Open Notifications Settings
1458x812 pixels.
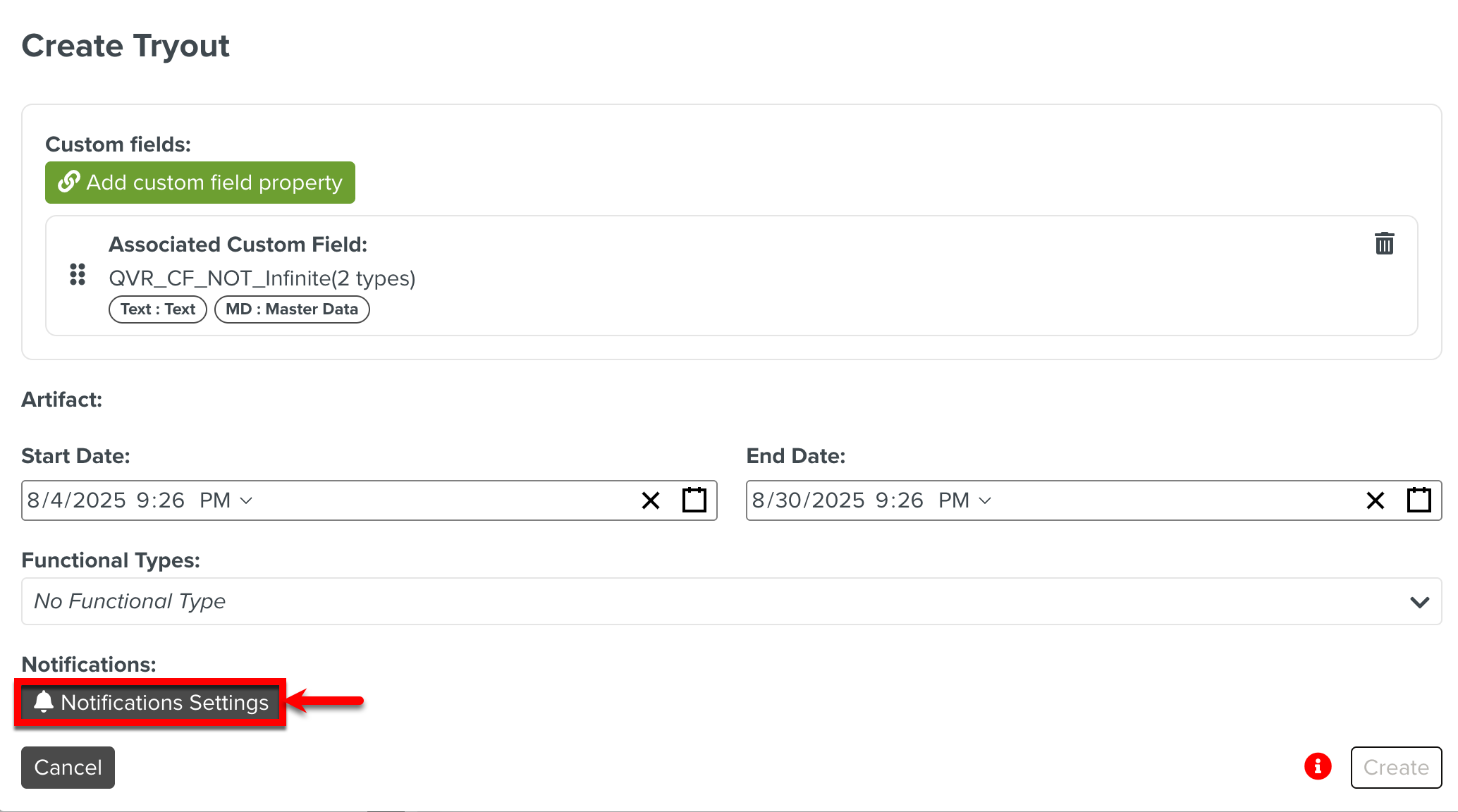pos(151,703)
